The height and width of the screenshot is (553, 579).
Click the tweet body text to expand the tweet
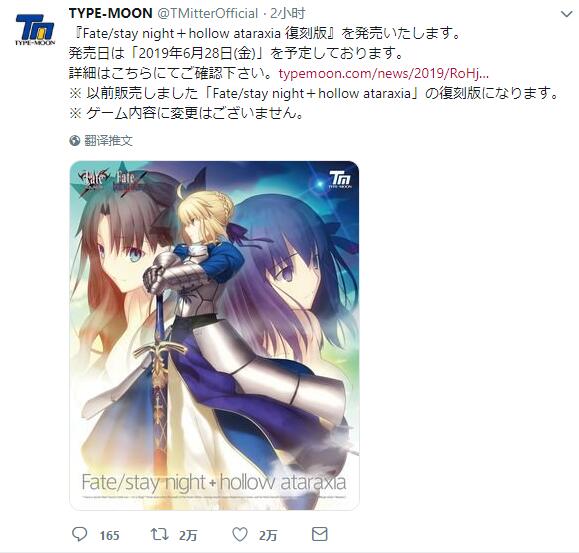point(314,73)
